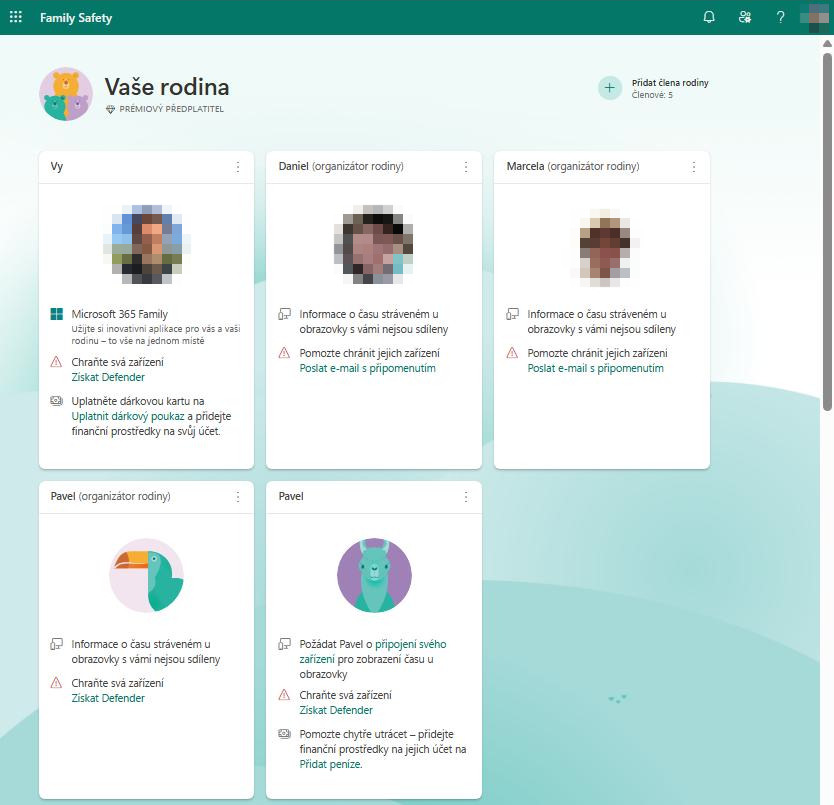
Task: Click 'Získat Defender' in toucan Pavel card
Action: [108, 698]
